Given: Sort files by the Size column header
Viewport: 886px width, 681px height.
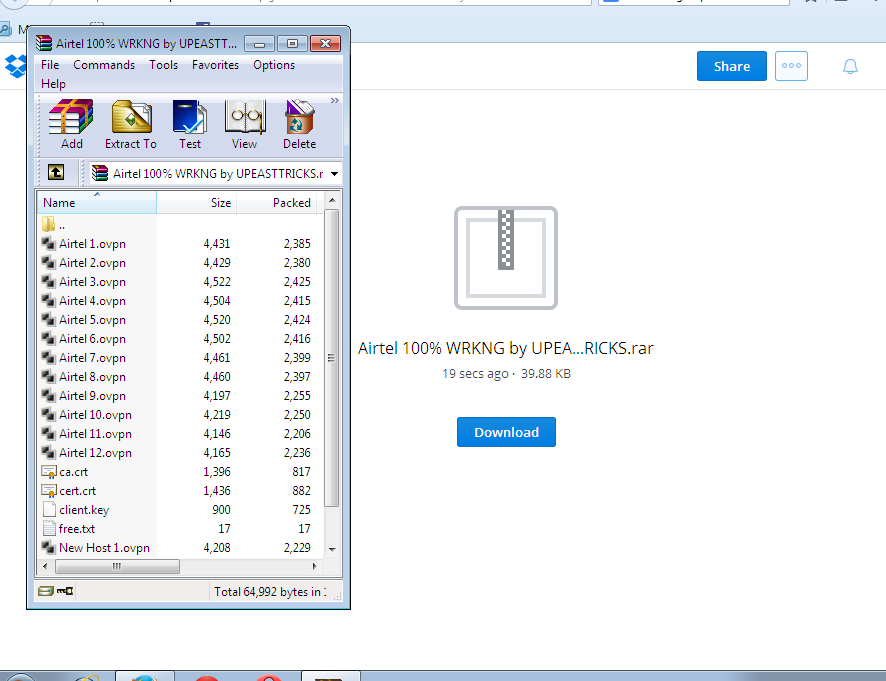Looking at the screenshot, I should (196, 202).
